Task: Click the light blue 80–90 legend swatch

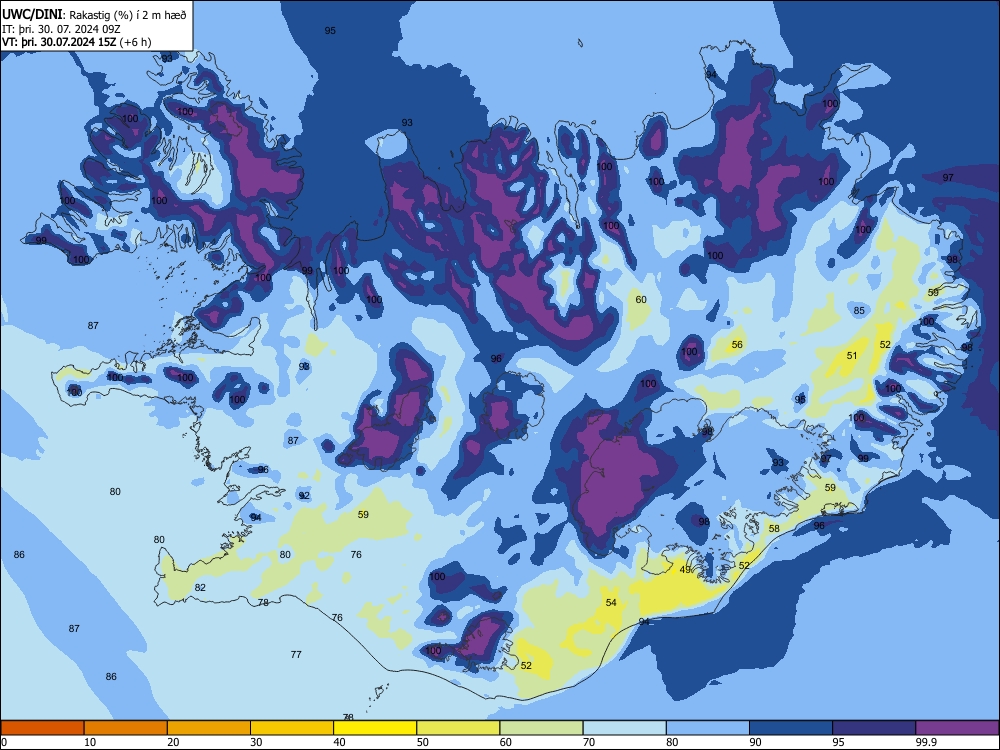Action: [708, 728]
